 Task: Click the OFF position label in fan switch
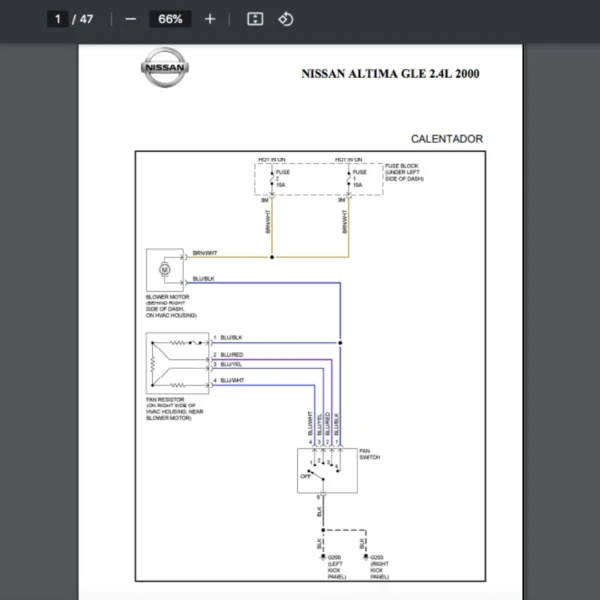tap(306, 476)
